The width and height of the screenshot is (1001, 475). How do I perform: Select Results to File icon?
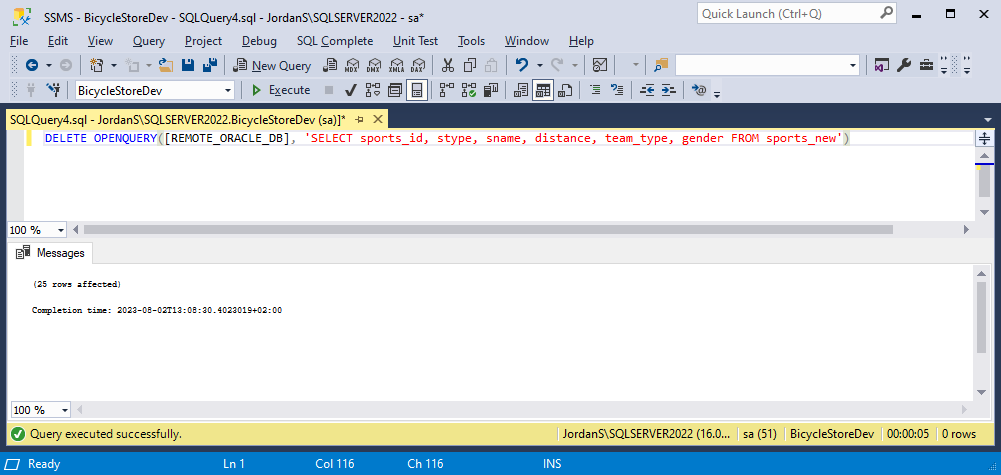pyautogui.click(x=564, y=90)
